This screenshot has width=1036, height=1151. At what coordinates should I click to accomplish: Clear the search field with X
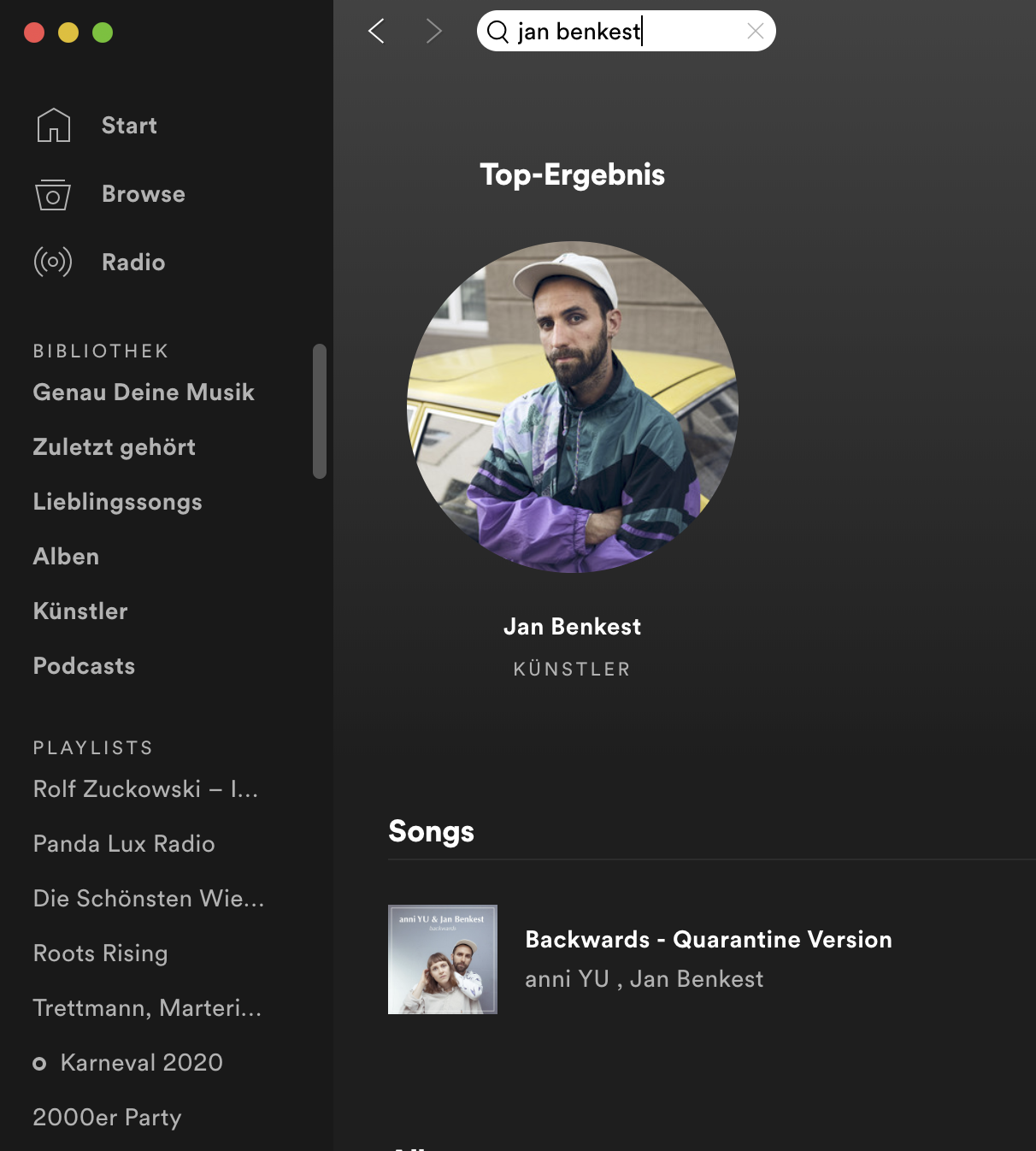756,32
